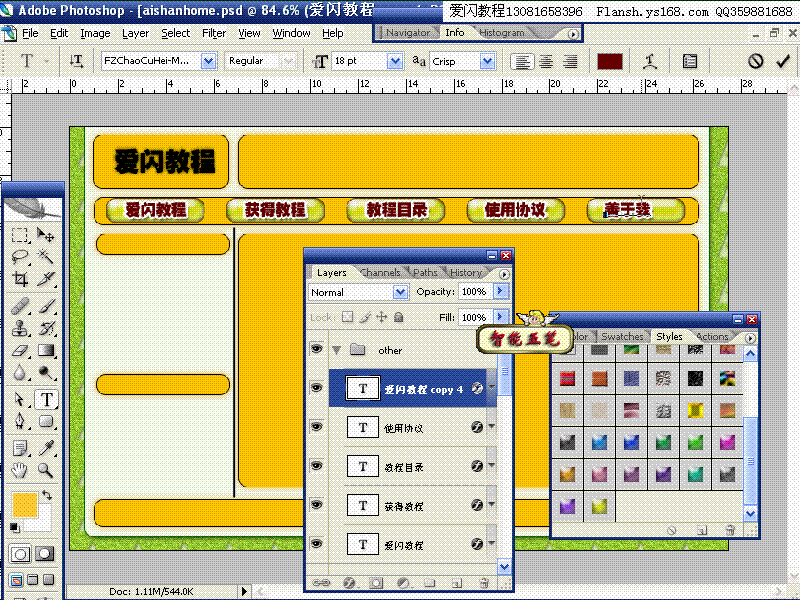Open the Layers panel options menu

click(x=504, y=274)
